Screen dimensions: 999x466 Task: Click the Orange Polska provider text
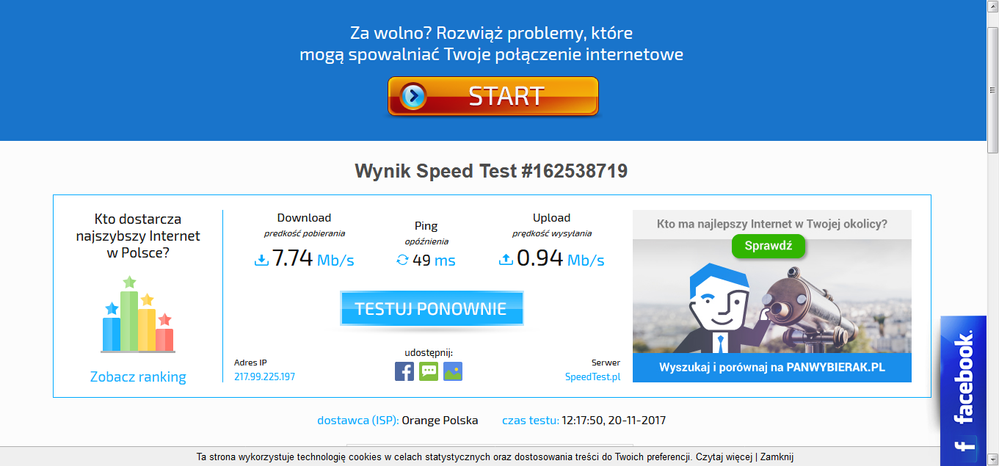[x=440, y=421]
